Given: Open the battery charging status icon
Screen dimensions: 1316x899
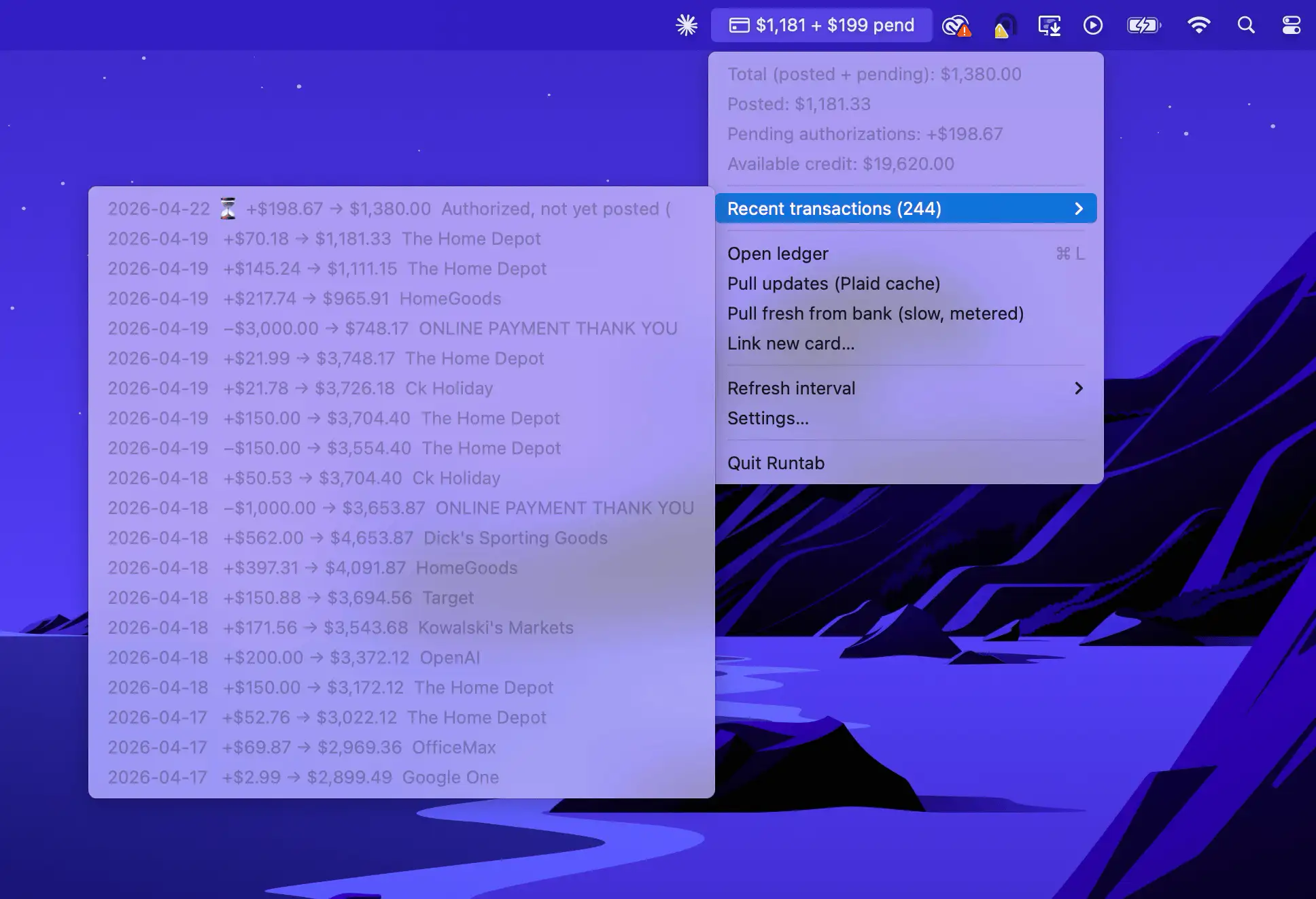Looking at the screenshot, I should (x=1144, y=26).
